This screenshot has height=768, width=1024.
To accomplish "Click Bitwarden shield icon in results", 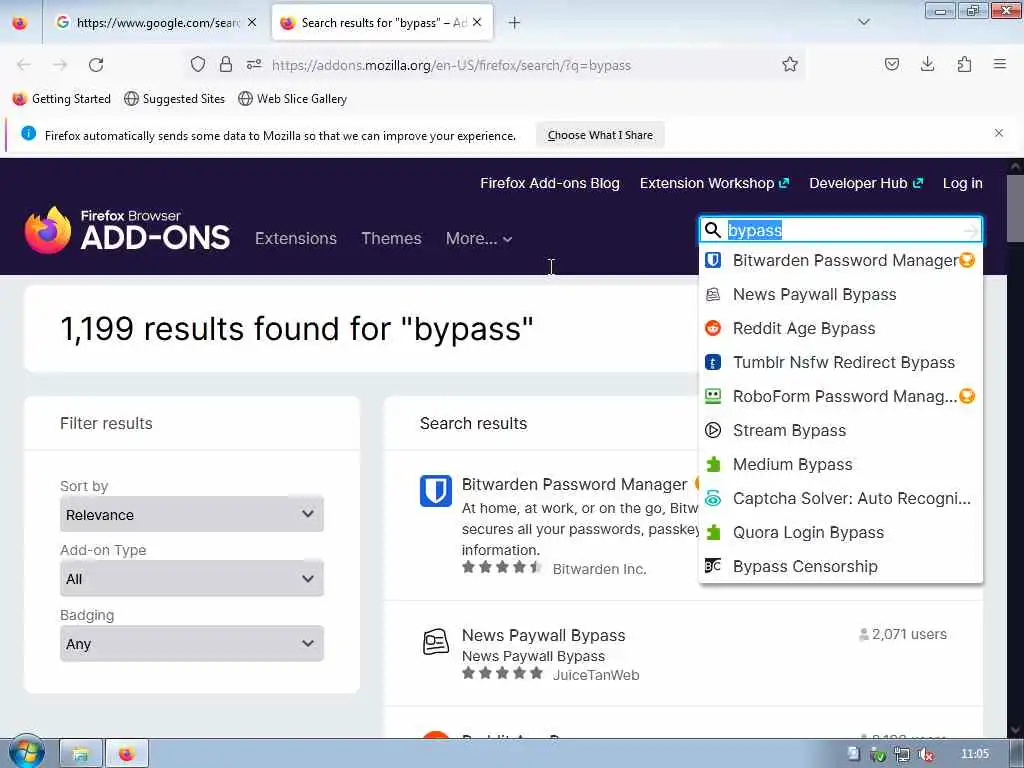I will [436, 491].
